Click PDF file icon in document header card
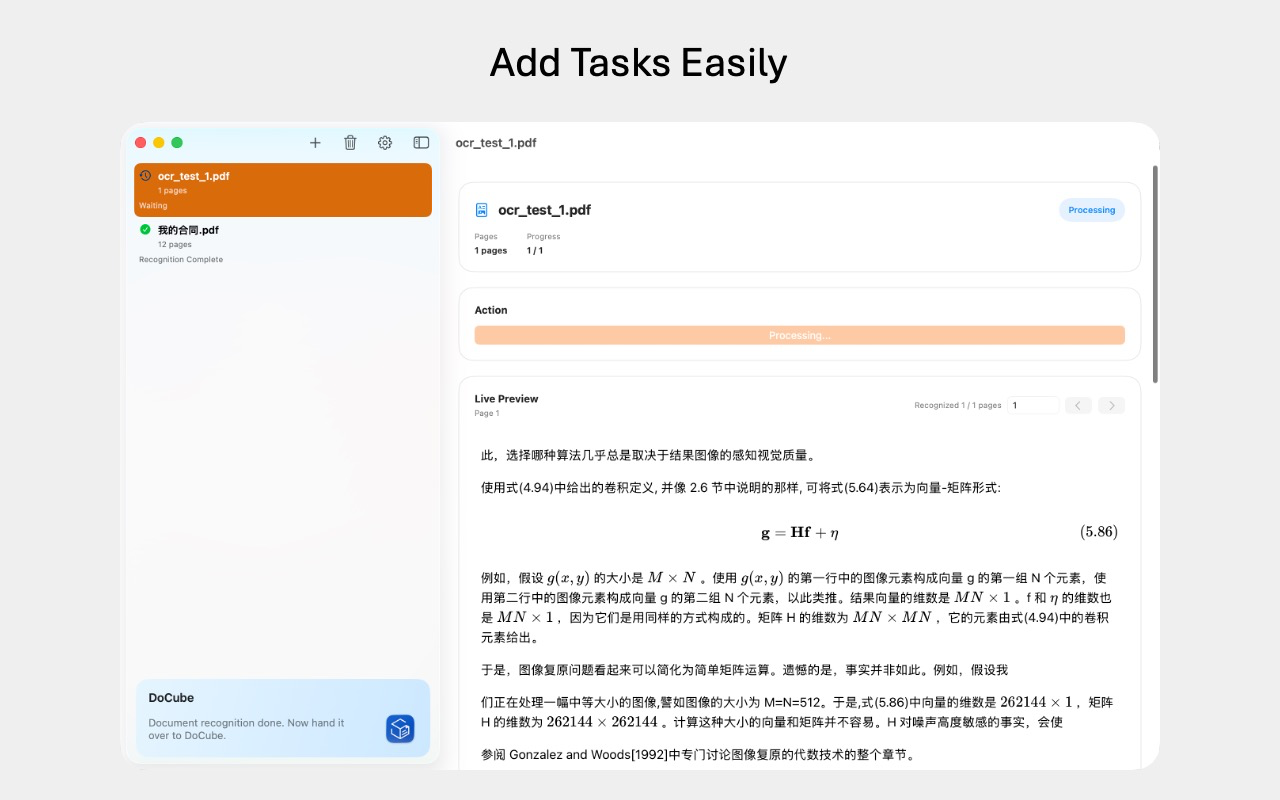The image size is (1280, 800). tap(482, 210)
